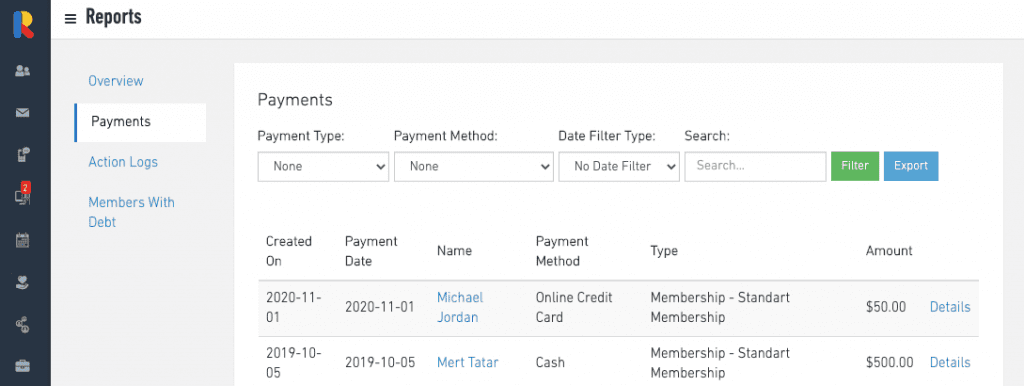This screenshot has height=386, width=1024.
Task: Open the Payment Method dropdown
Action: click(473, 167)
